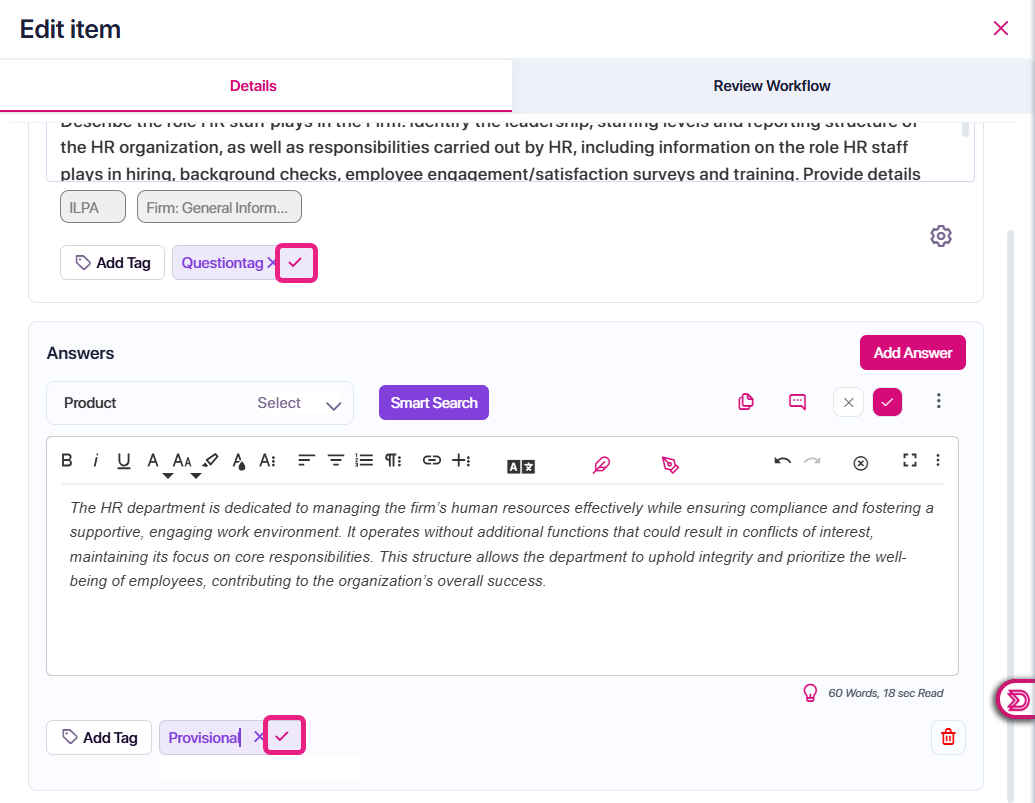Open the Product Select dropdown
Image resolution: width=1035 pixels, height=803 pixels.
point(200,403)
